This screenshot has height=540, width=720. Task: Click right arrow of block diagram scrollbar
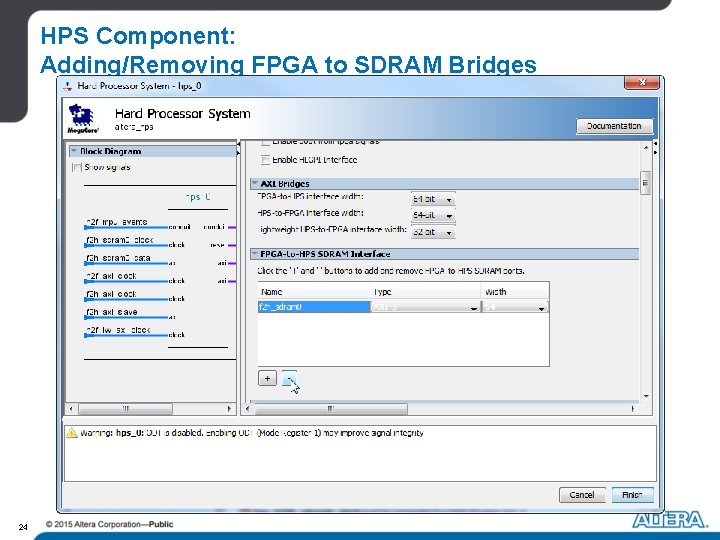[x=229, y=409]
